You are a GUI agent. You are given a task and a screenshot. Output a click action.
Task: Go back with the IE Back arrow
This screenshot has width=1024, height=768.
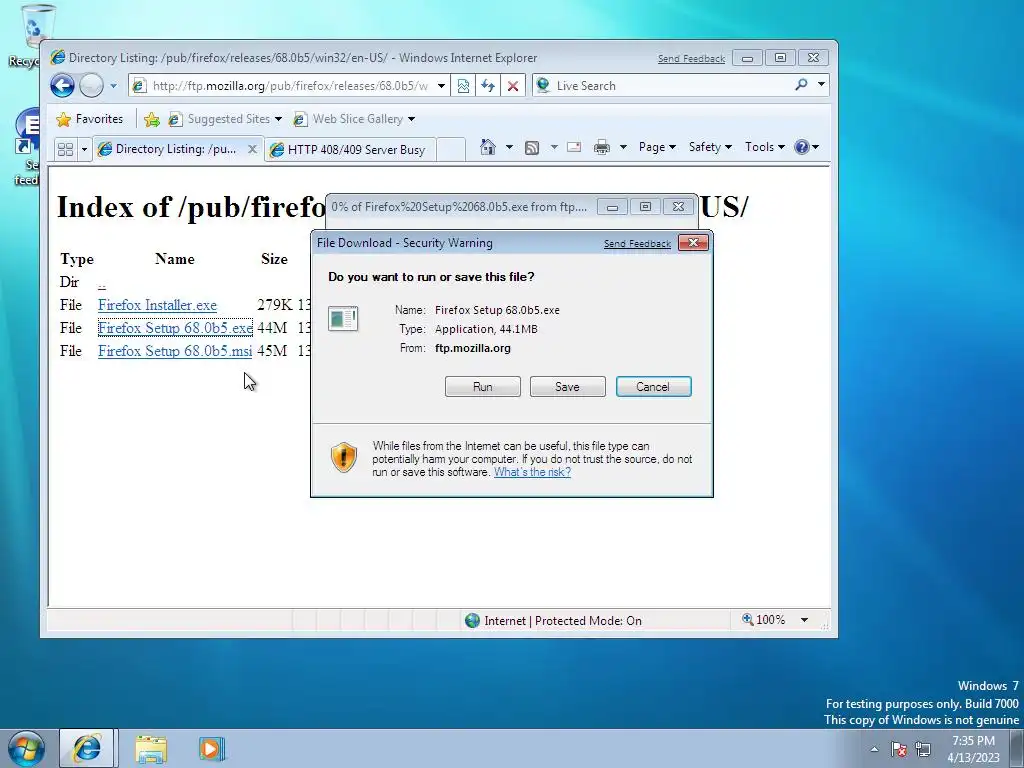tap(63, 86)
